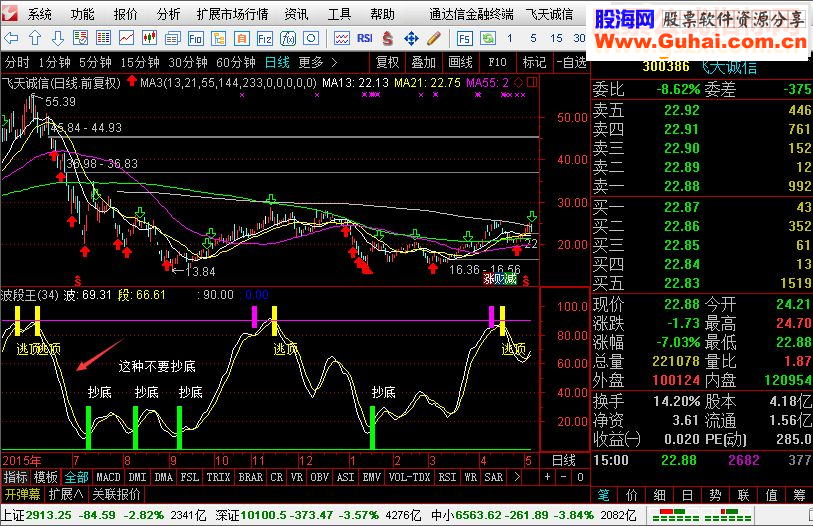Select the TRIX indicator tab
Image resolution: width=813 pixels, height=526 pixels.
(218, 477)
